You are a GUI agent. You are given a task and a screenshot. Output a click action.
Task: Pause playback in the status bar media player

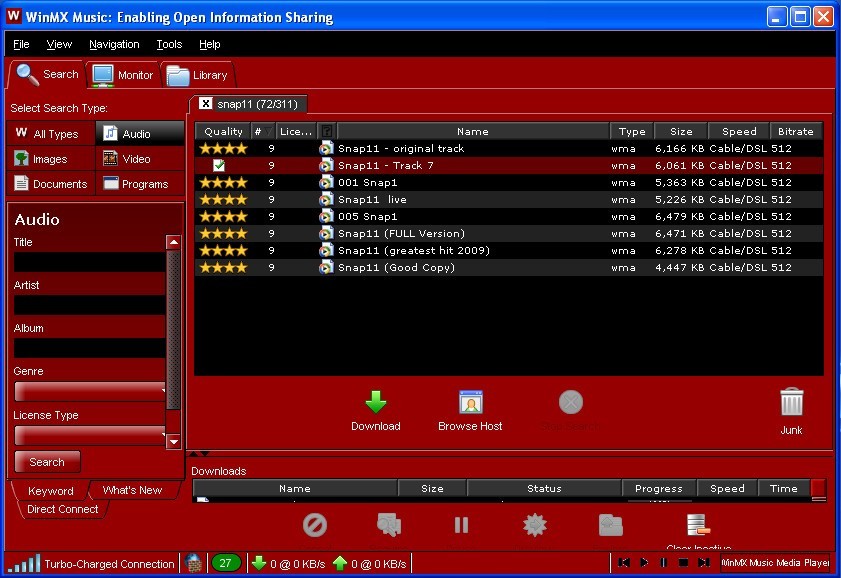point(663,563)
